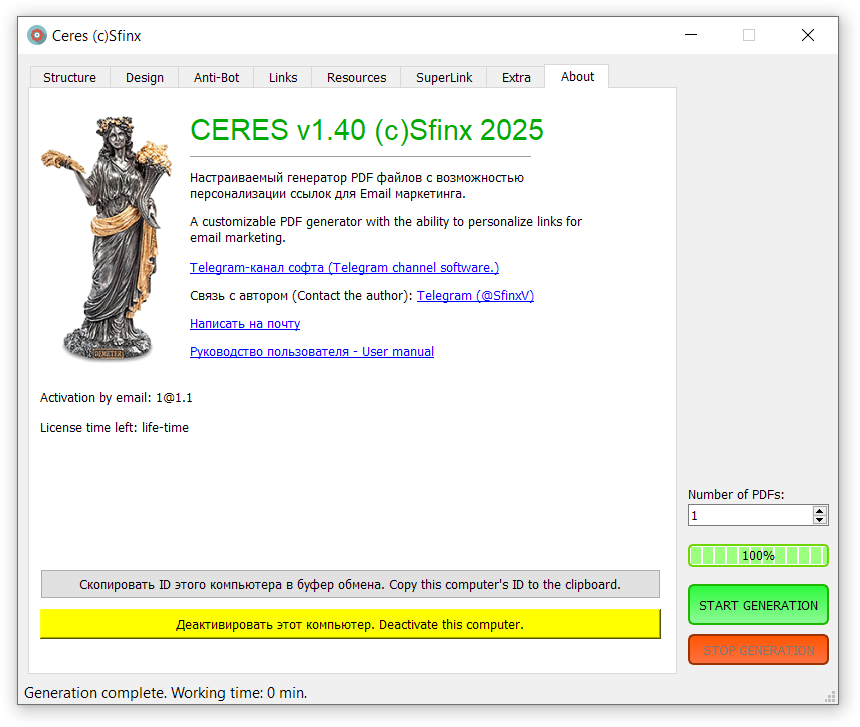Switch to the SuperLink tab
860x727 pixels.
444,77
